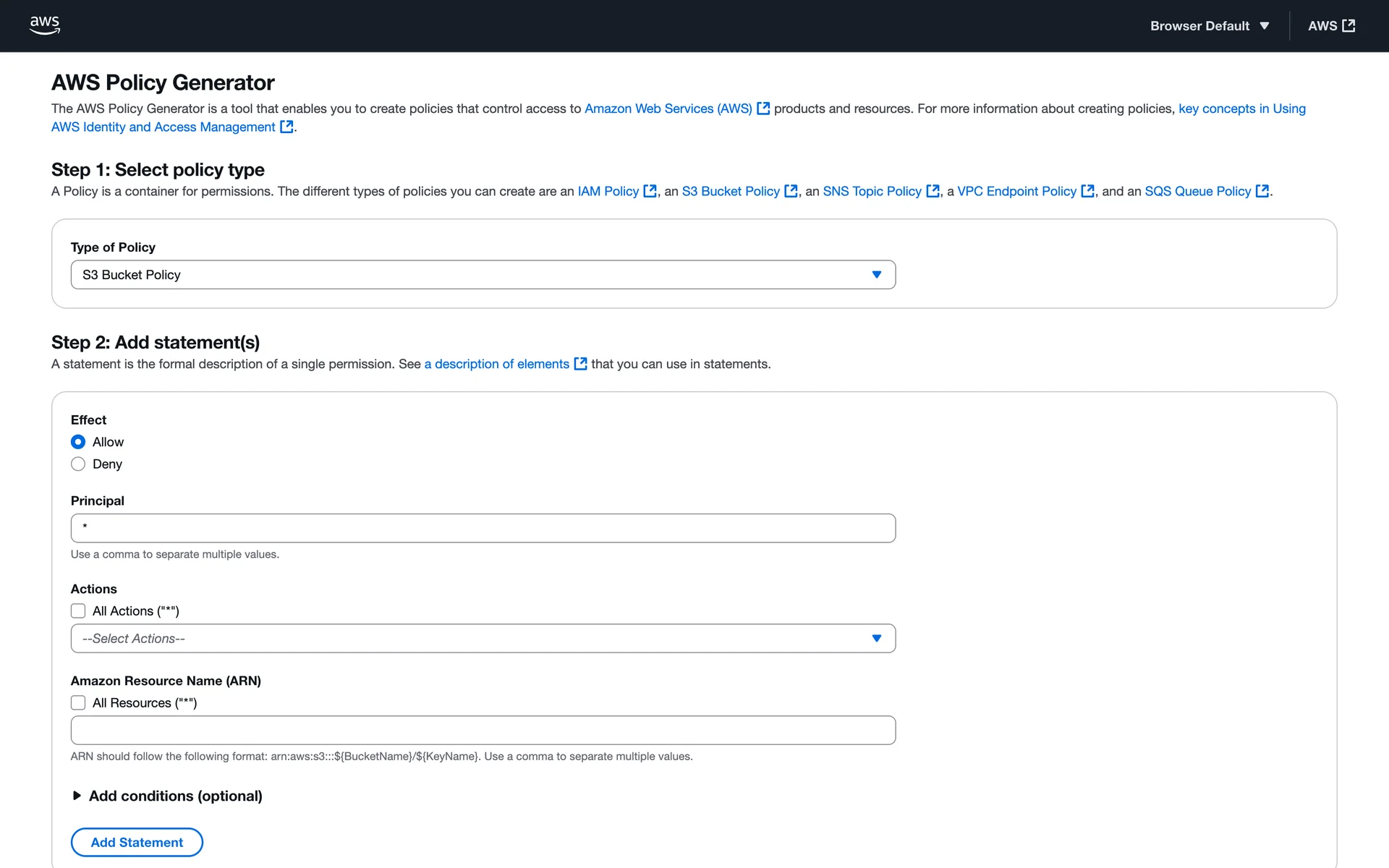Viewport: 1389px width, 868px height.
Task: Click into the Principal input field
Action: [483, 528]
